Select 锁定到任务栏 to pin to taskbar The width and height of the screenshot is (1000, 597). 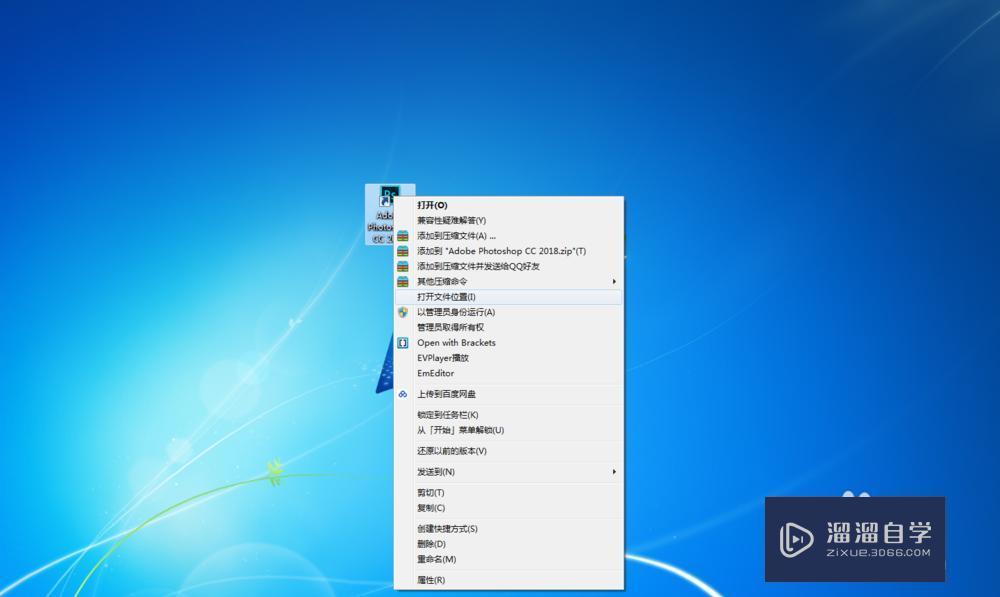click(445, 413)
